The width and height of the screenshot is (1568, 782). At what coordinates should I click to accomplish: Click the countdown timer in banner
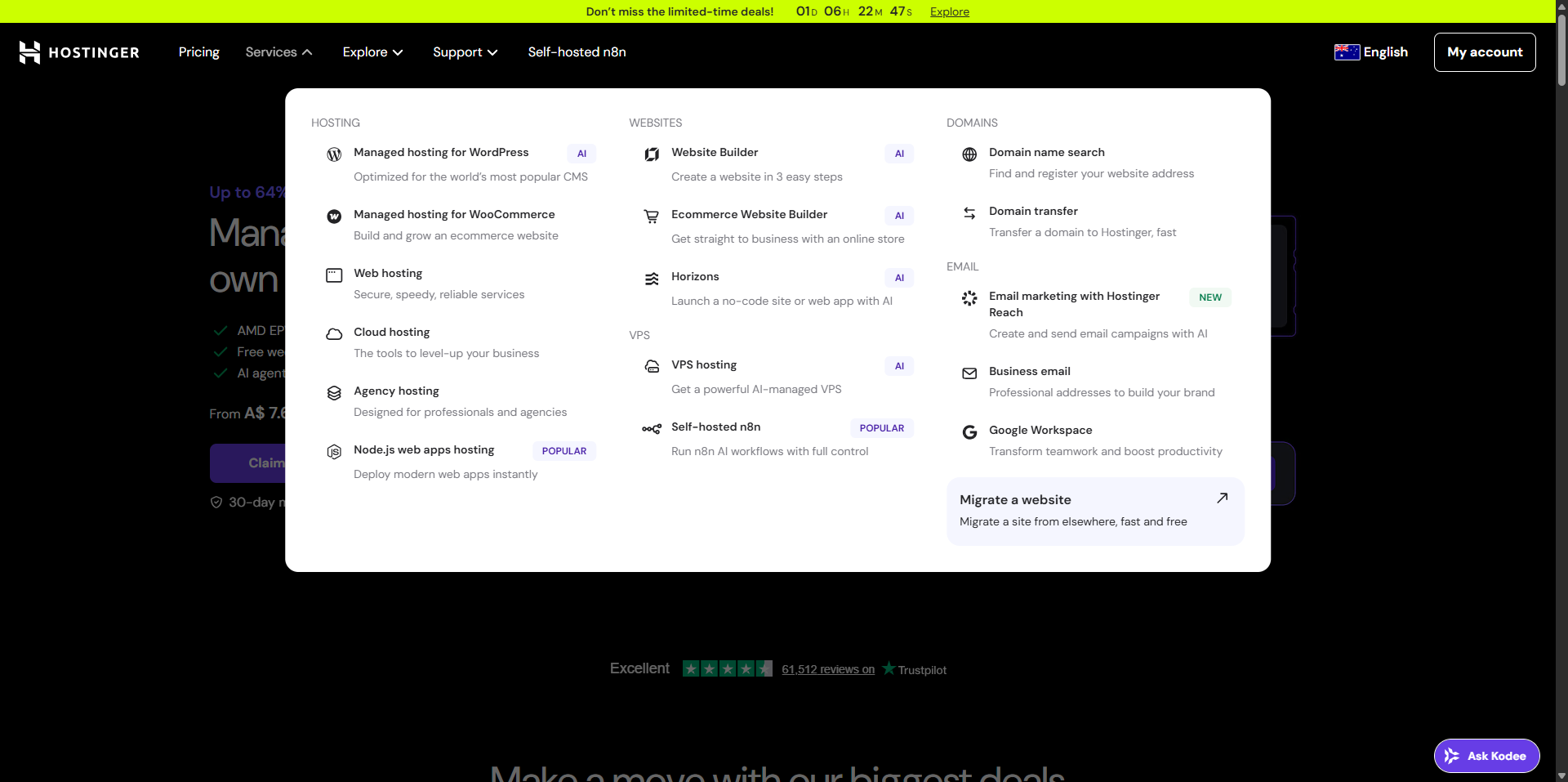(853, 11)
